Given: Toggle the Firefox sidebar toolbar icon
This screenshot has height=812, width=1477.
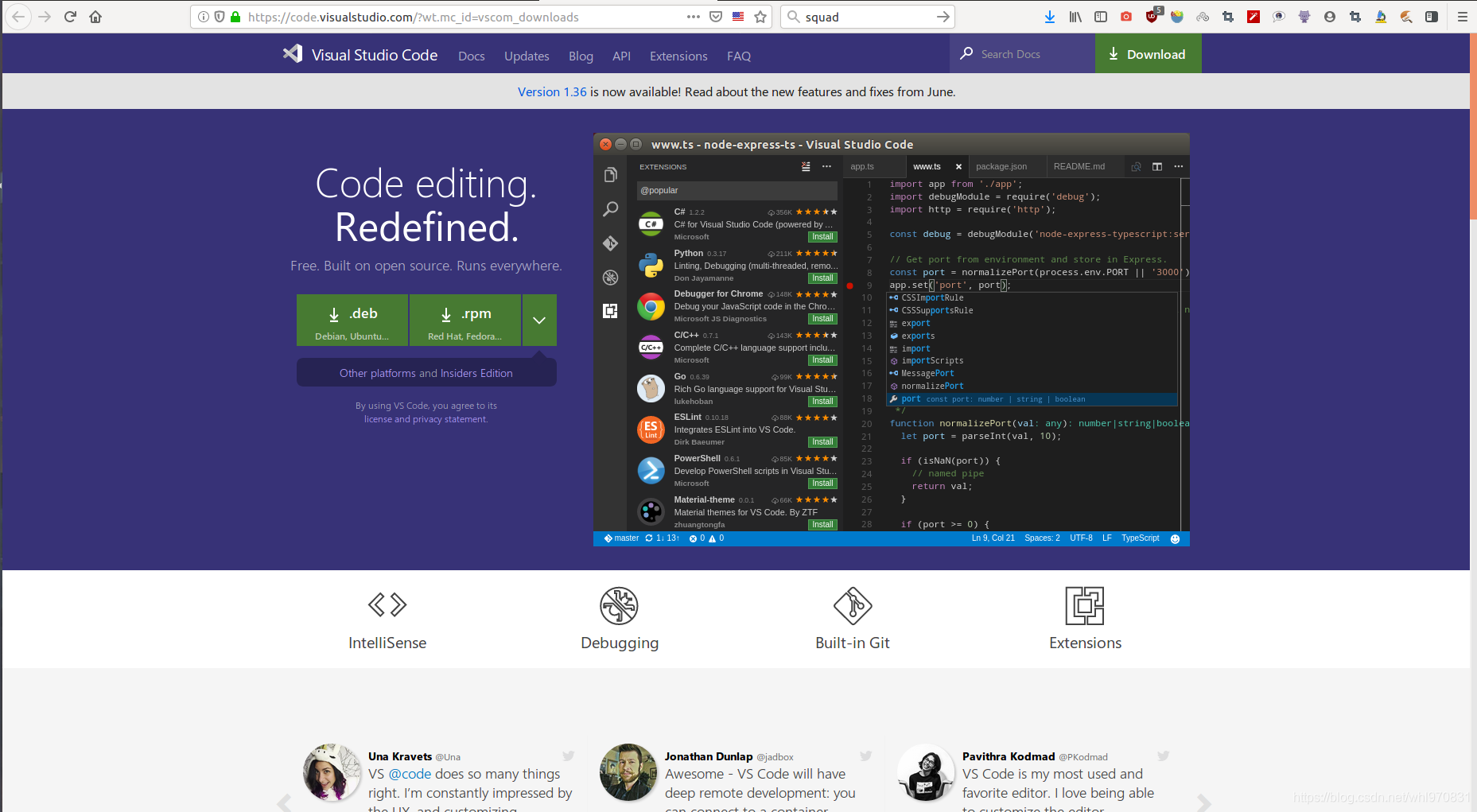Looking at the screenshot, I should 1101,17.
